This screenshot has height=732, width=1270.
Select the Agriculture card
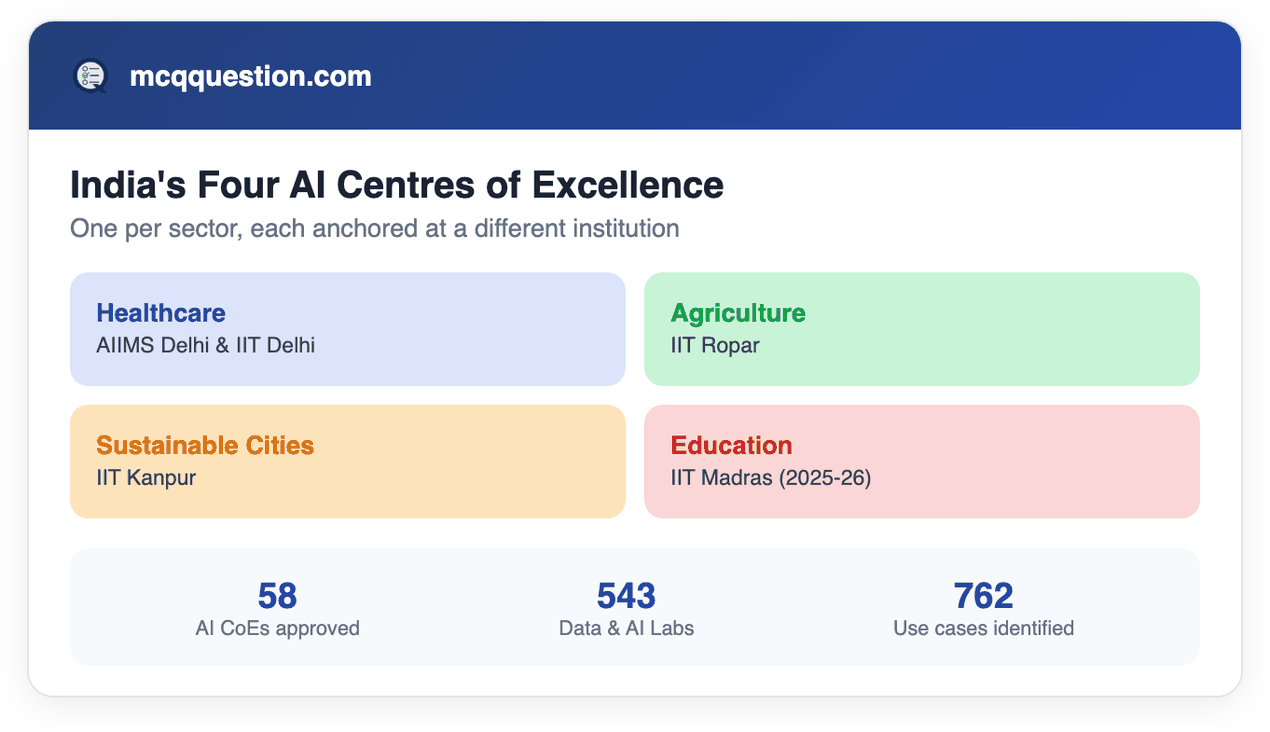pos(921,329)
